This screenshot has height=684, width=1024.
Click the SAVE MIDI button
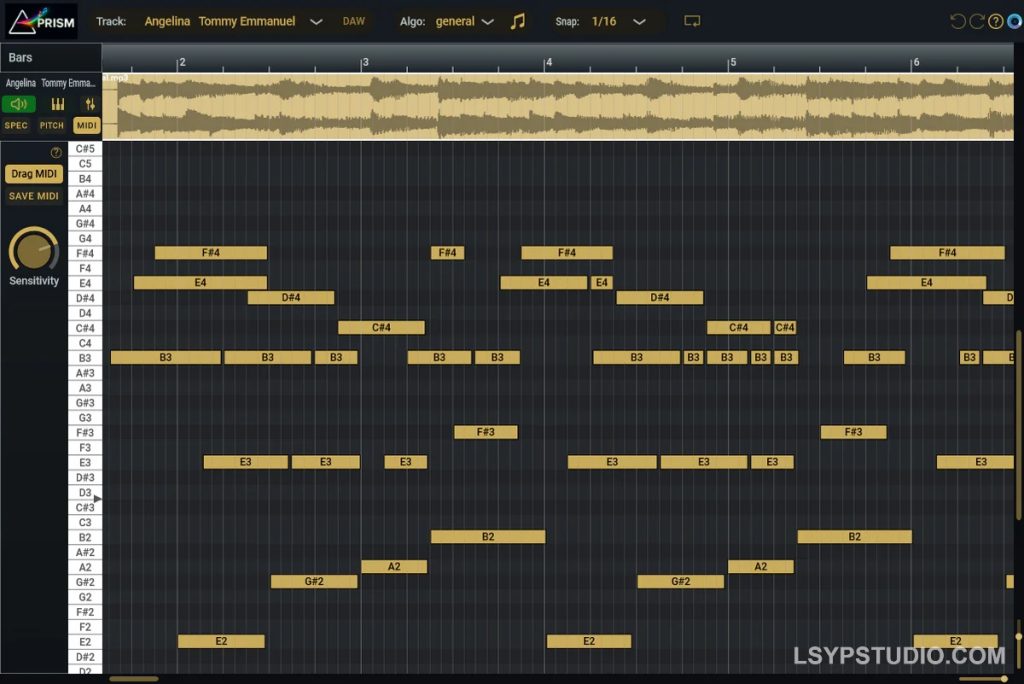33,195
